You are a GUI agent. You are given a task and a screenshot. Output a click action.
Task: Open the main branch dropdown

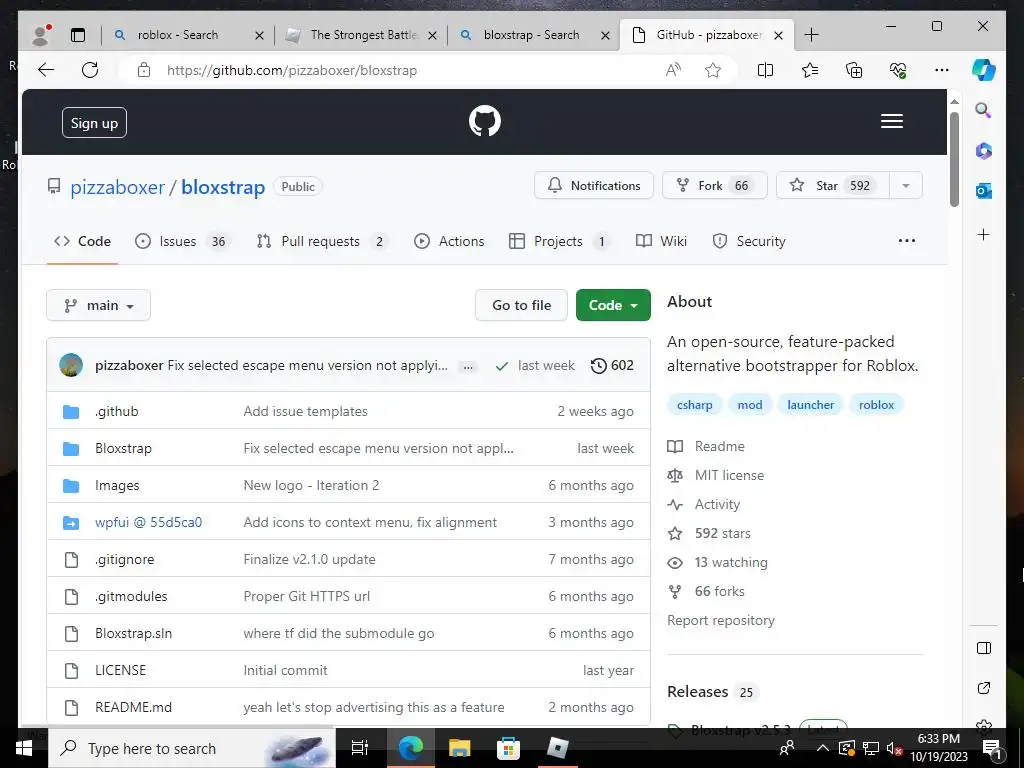pos(99,306)
